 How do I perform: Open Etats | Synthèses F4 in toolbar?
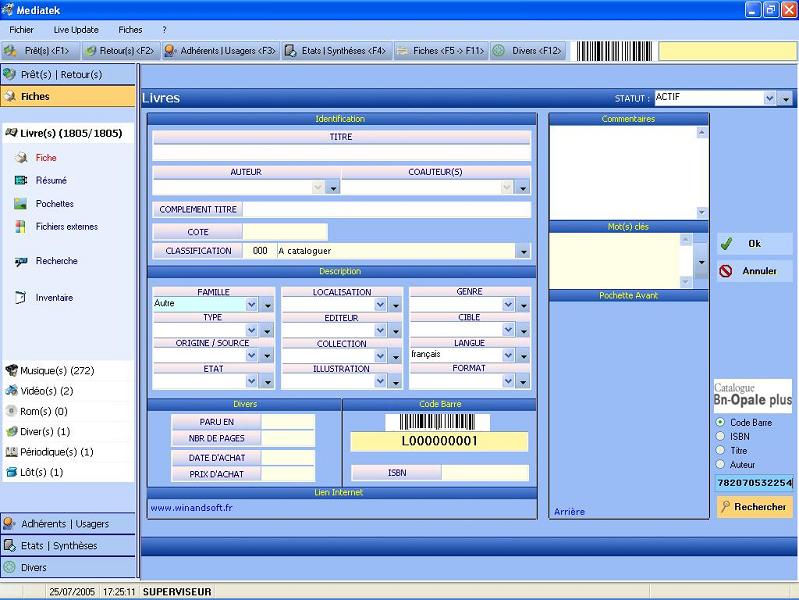coord(337,51)
